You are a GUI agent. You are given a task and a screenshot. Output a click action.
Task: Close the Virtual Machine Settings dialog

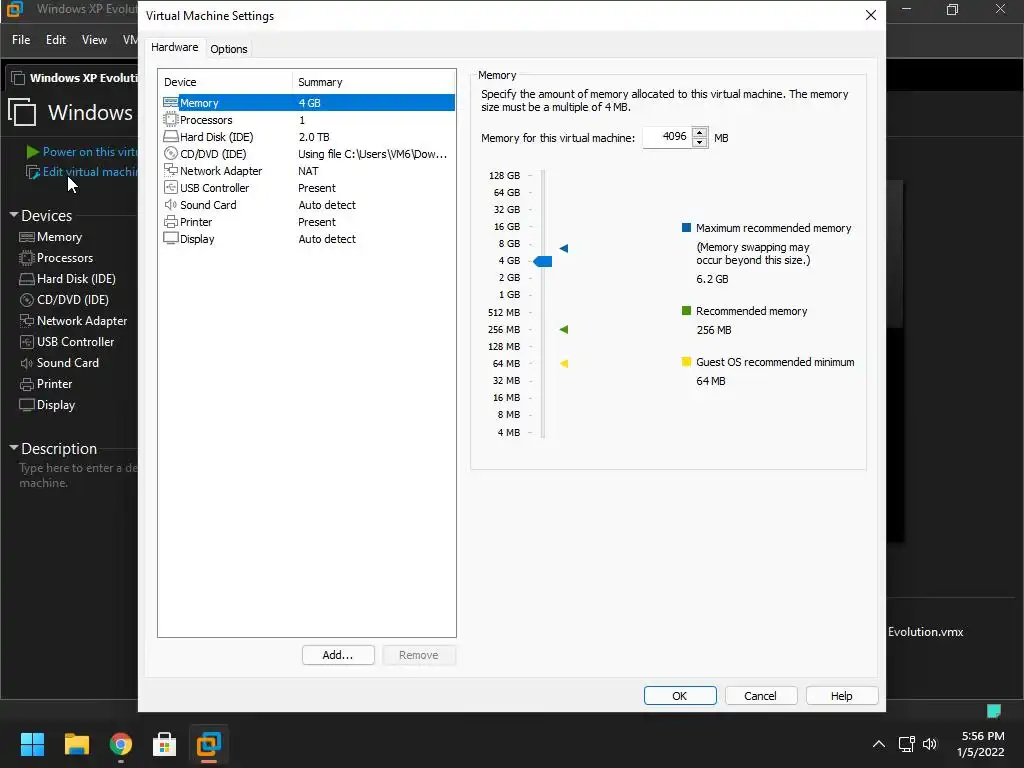tap(871, 15)
